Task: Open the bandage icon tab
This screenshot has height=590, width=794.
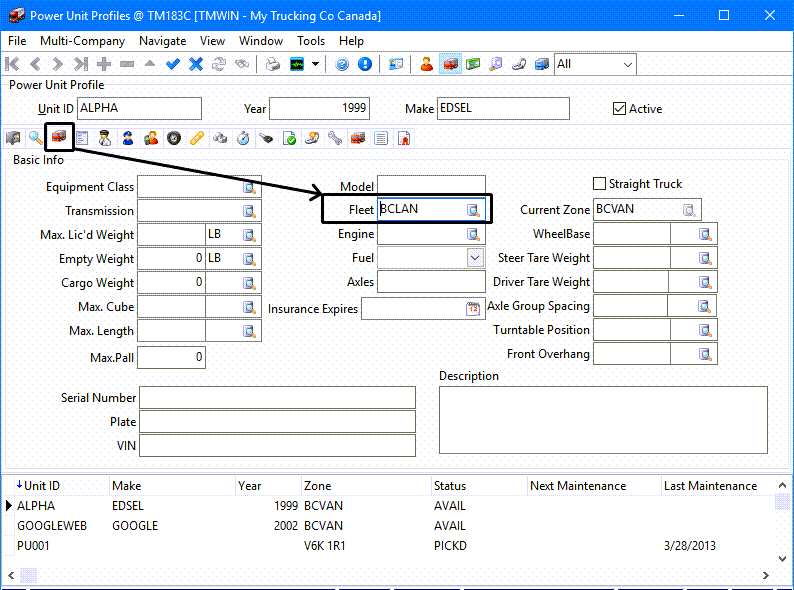Action: [x=197, y=138]
